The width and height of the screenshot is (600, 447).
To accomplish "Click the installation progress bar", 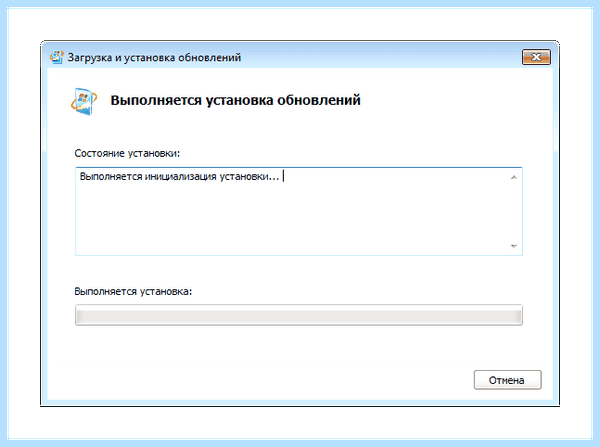I will pos(299,315).
